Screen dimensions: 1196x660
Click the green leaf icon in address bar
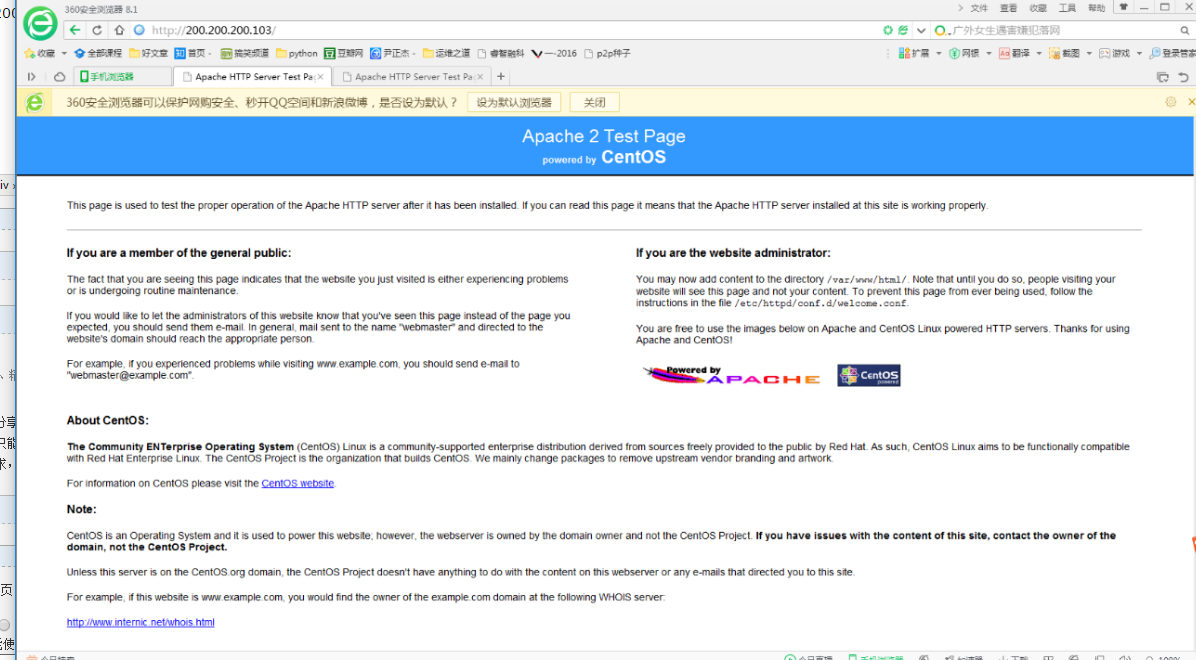903,31
